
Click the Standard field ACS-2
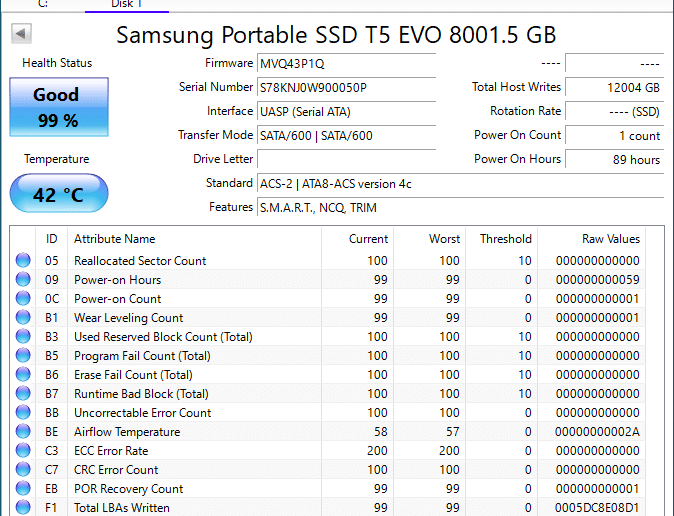pyautogui.click(x=460, y=184)
